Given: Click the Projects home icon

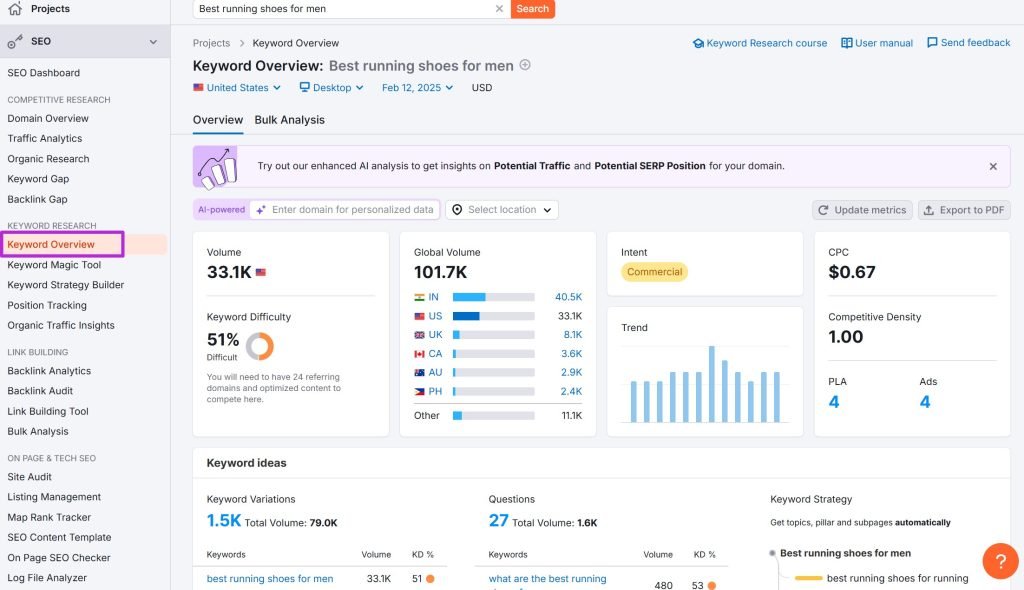Looking at the screenshot, I should click(14, 9).
